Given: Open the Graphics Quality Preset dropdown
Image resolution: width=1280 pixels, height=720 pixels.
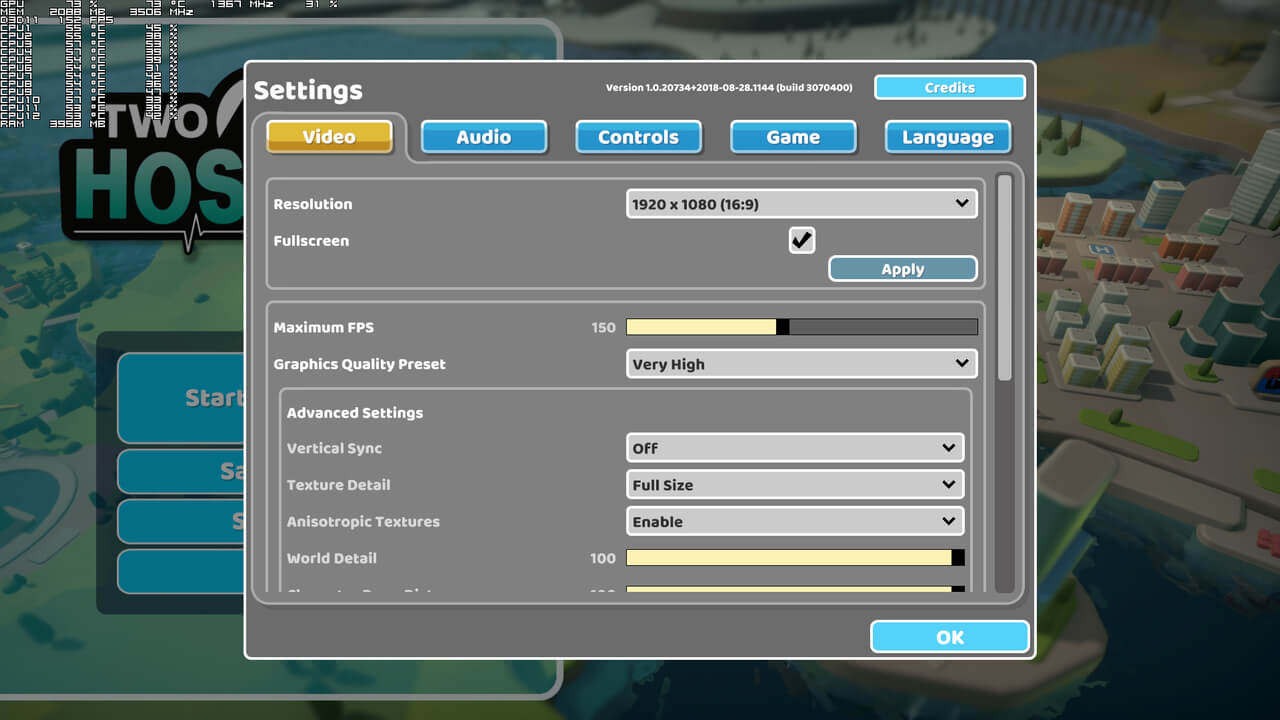Looking at the screenshot, I should [x=801, y=364].
